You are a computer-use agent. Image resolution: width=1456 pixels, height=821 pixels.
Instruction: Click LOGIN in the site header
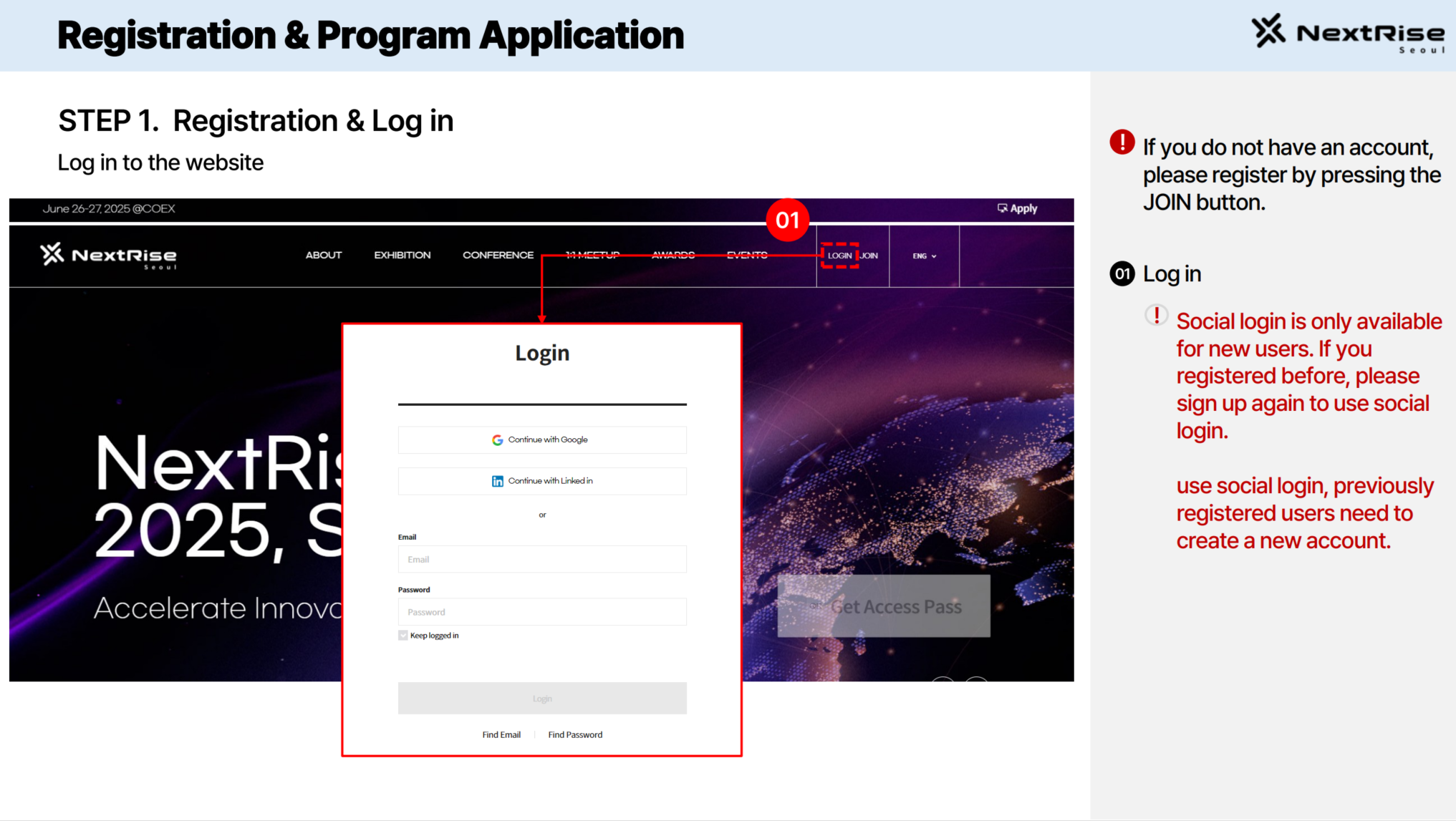pos(839,256)
